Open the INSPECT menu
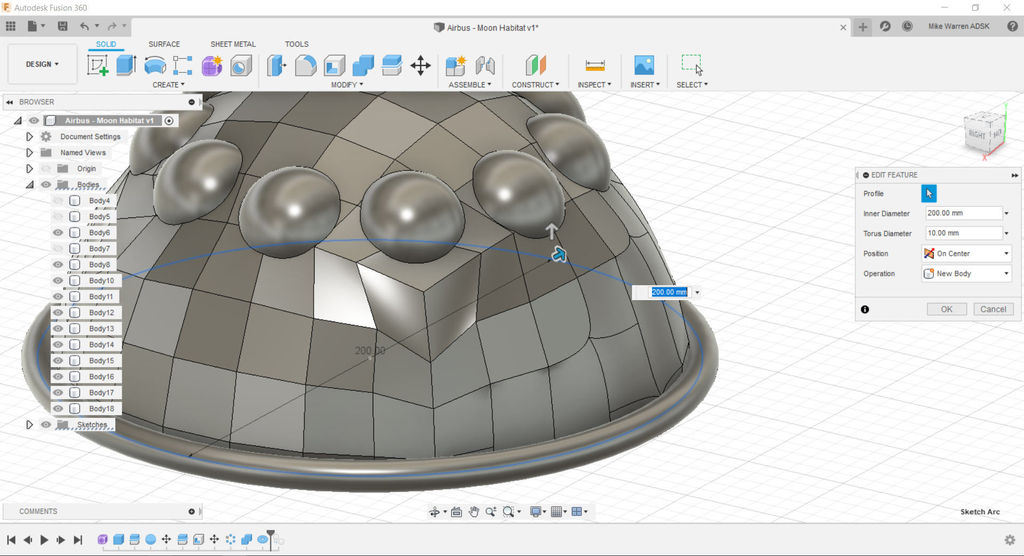This screenshot has width=1024, height=556. pyautogui.click(x=594, y=85)
